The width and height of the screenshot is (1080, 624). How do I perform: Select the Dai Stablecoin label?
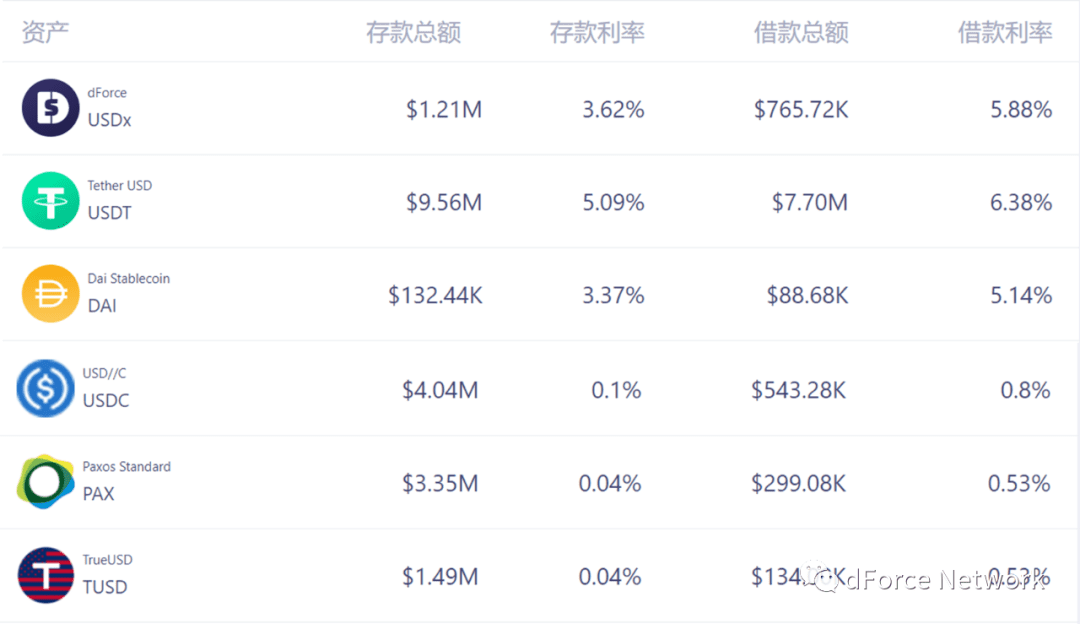point(128,278)
